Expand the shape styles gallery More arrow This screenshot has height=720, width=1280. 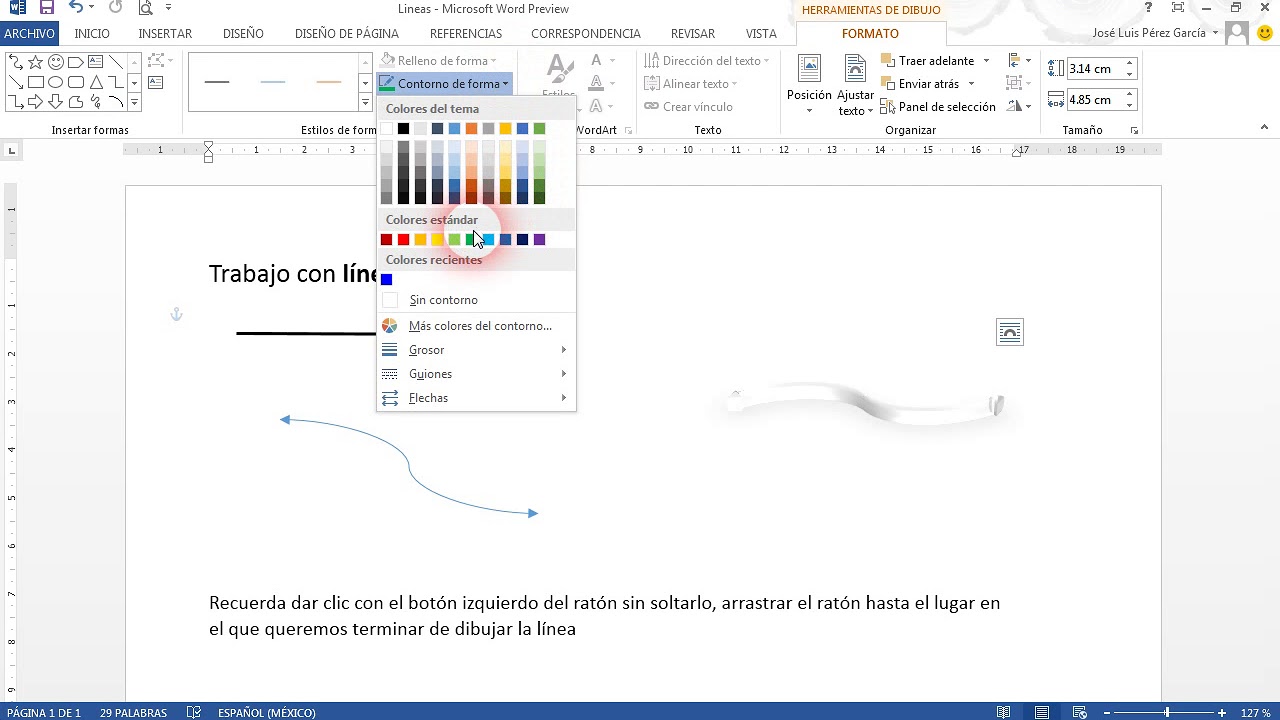point(365,102)
